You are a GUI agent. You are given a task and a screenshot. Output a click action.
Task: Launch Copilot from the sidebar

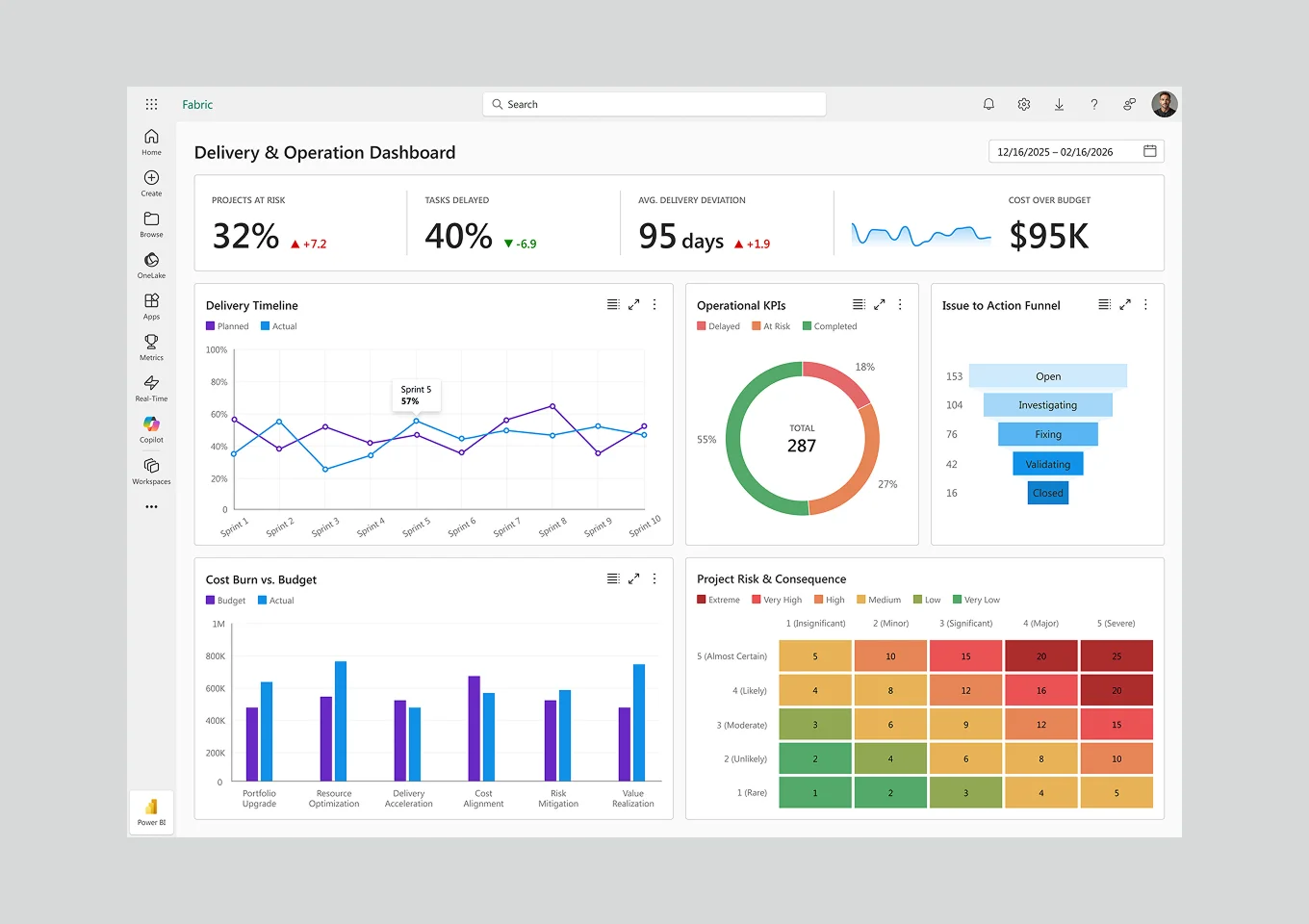[151, 424]
